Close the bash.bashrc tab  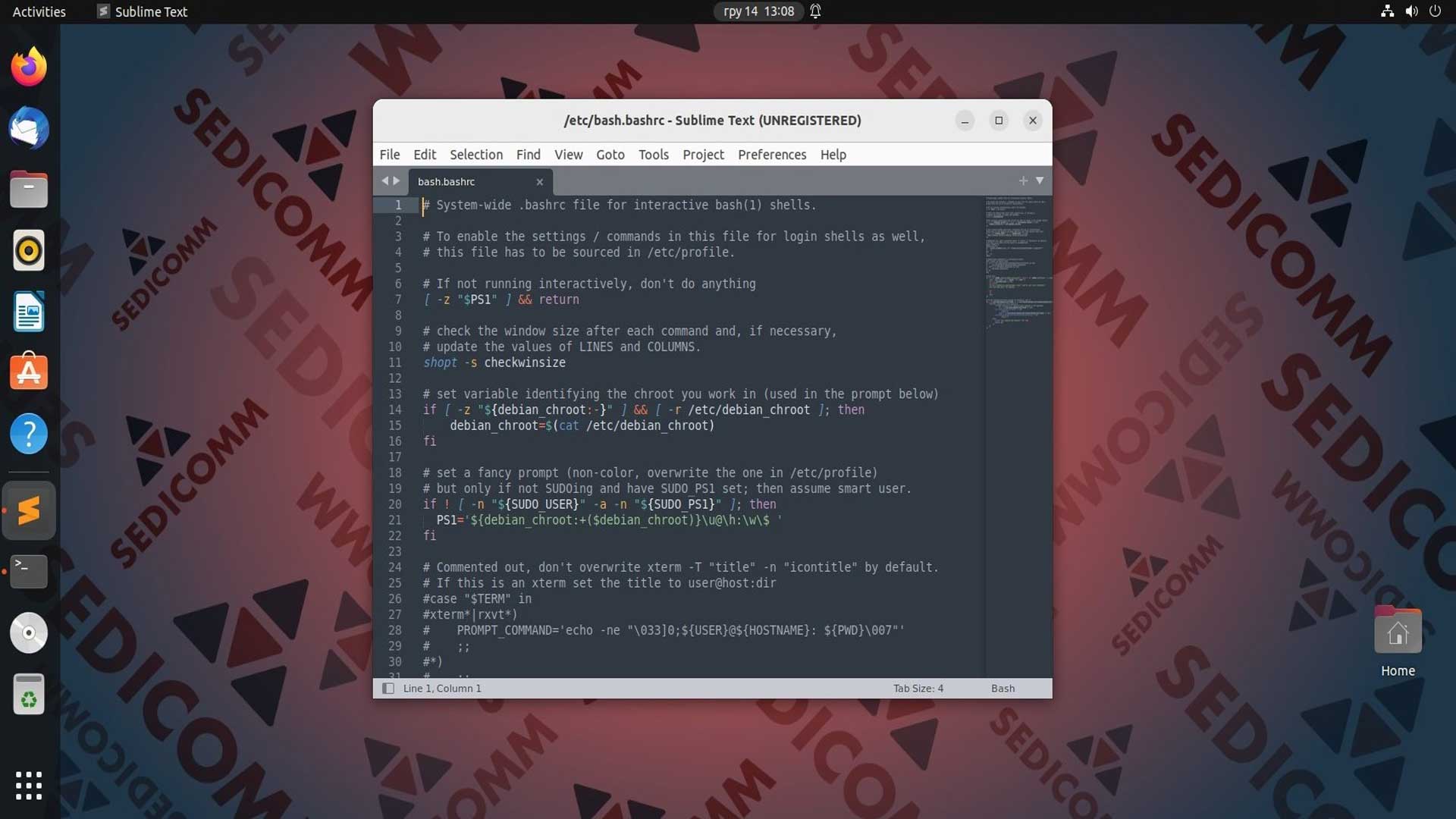[541, 181]
